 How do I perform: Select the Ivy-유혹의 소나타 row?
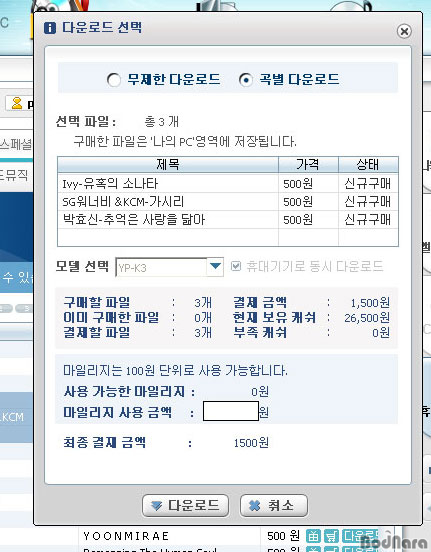coord(228,183)
